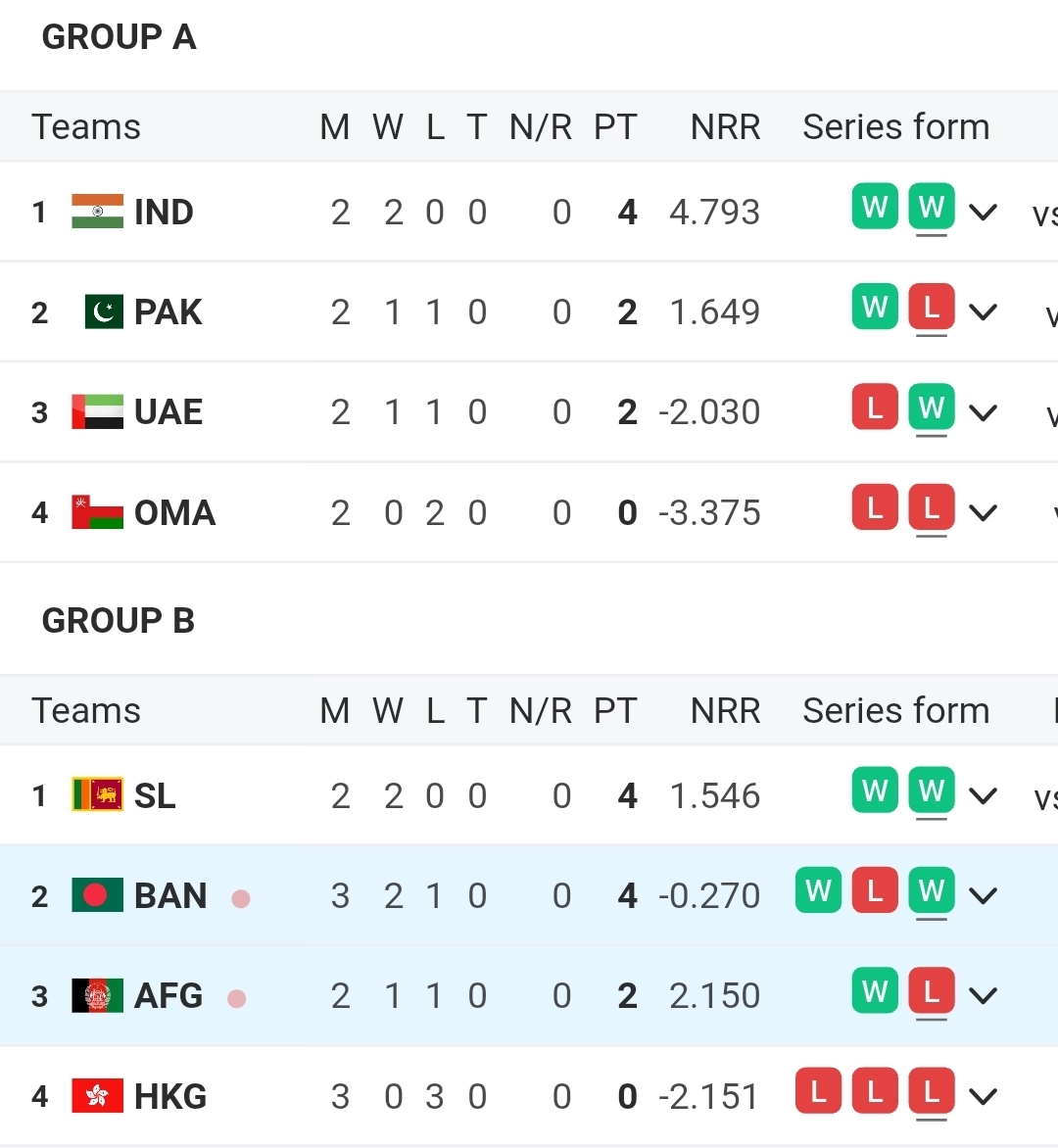Expand the BAN row details chevron
1058x1148 pixels.
[983, 895]
